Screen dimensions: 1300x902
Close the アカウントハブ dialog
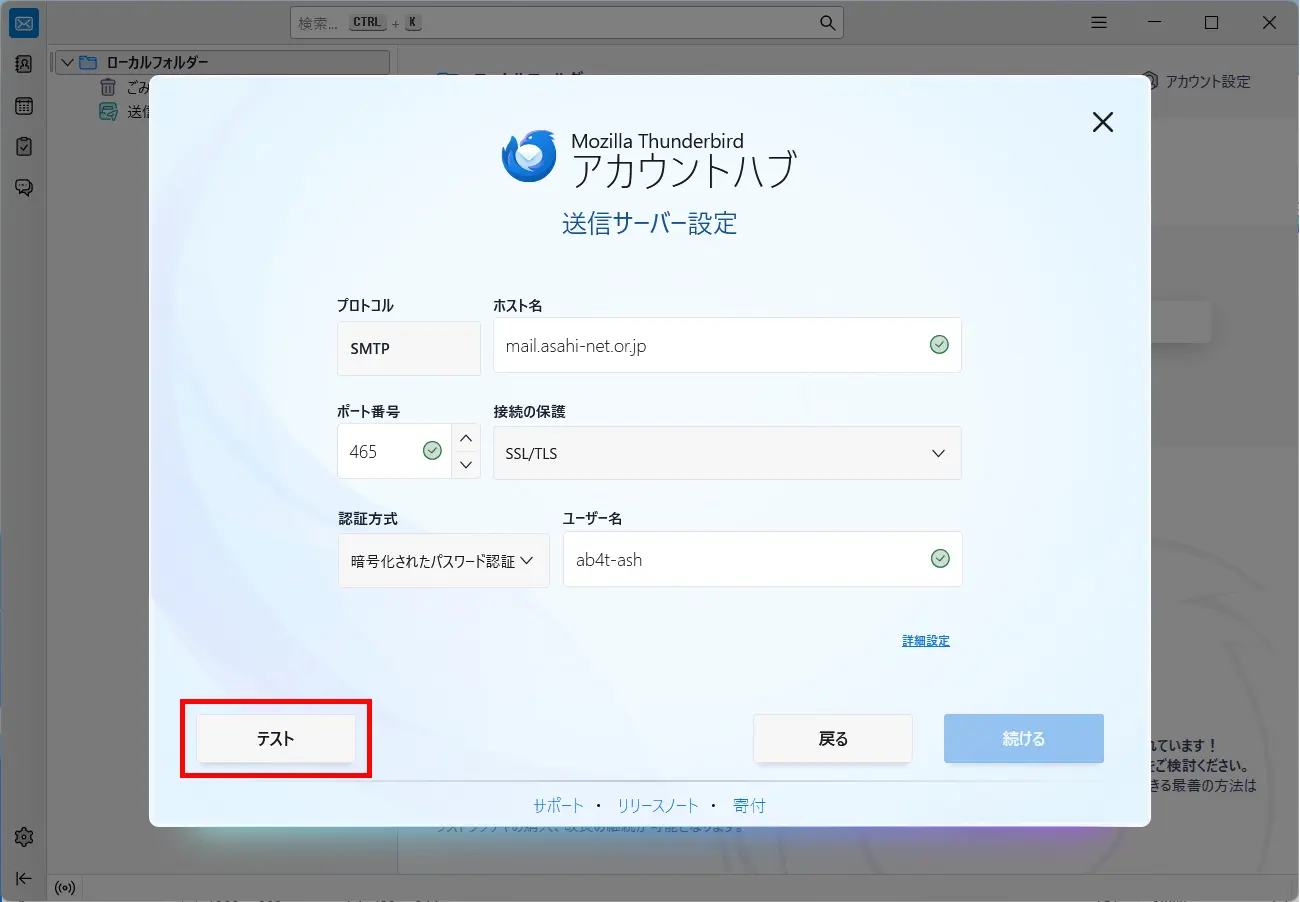click(x=1102, y=121)
